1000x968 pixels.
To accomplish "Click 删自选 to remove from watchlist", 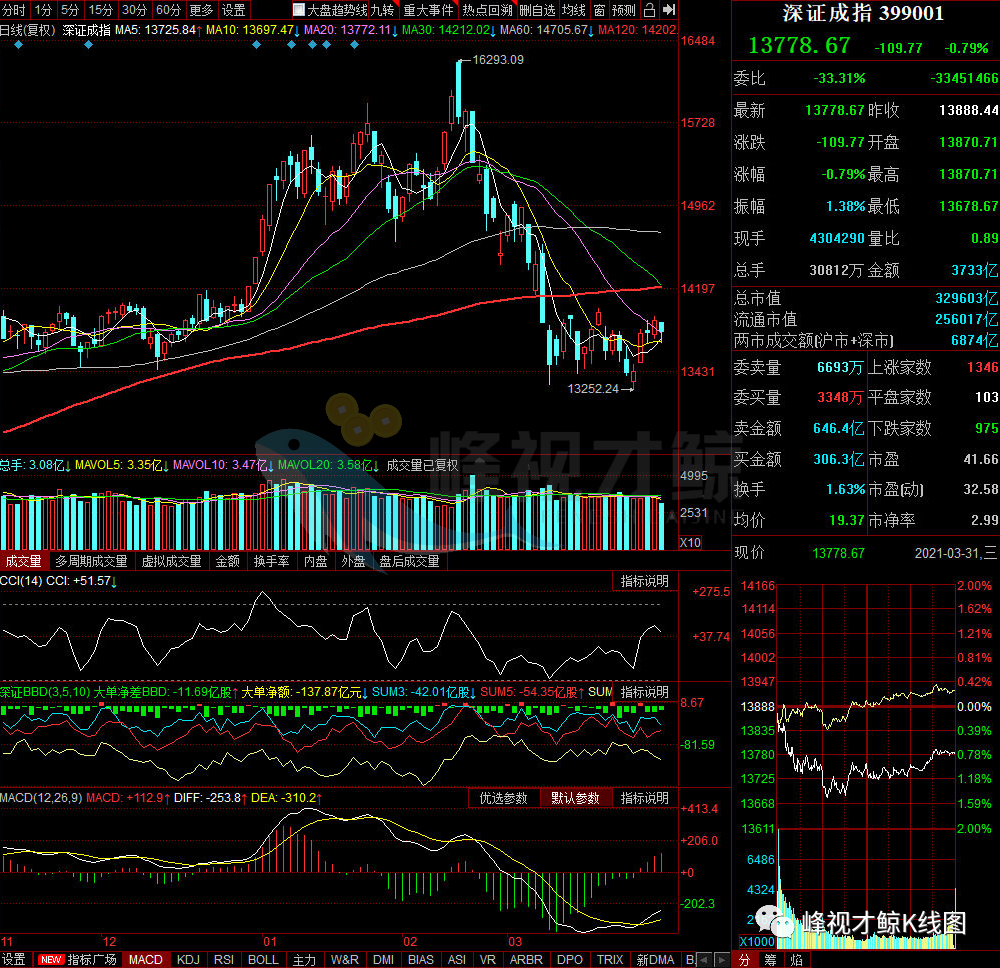I will point(537,10).
